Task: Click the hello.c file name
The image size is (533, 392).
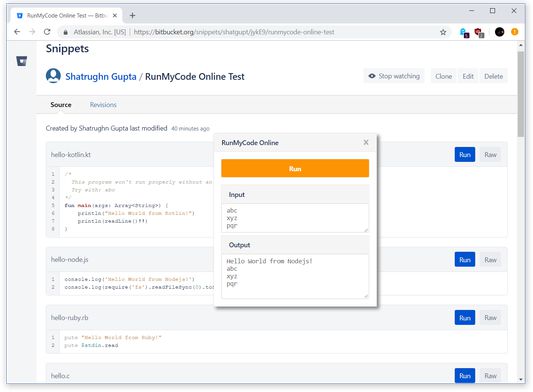Action: (x=60, y=376)
